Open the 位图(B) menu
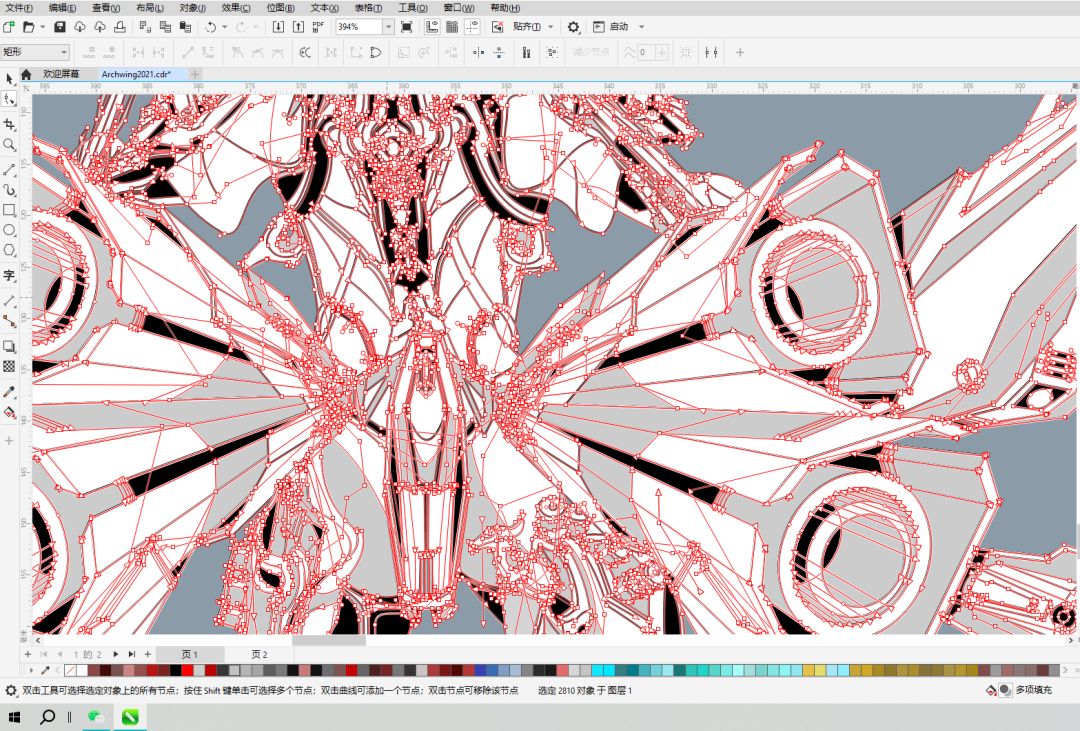The image size is (1080, 731). [x=280, y=8]
